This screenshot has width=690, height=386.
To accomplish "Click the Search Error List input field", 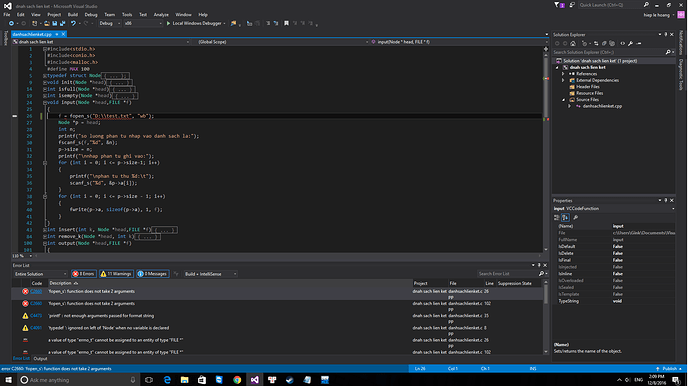I will (509, 274).
